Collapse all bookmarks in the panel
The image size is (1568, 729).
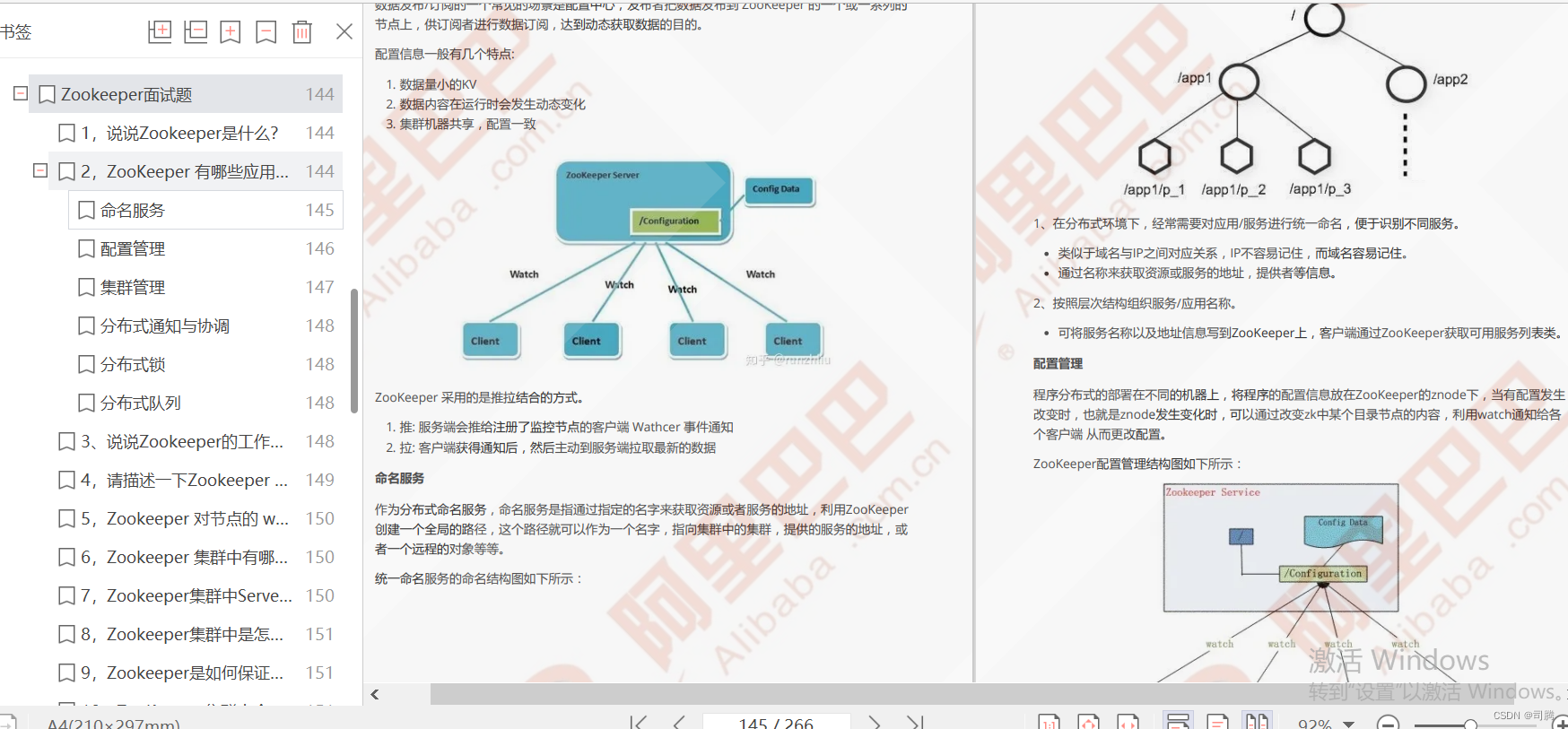tap(196, 31)
